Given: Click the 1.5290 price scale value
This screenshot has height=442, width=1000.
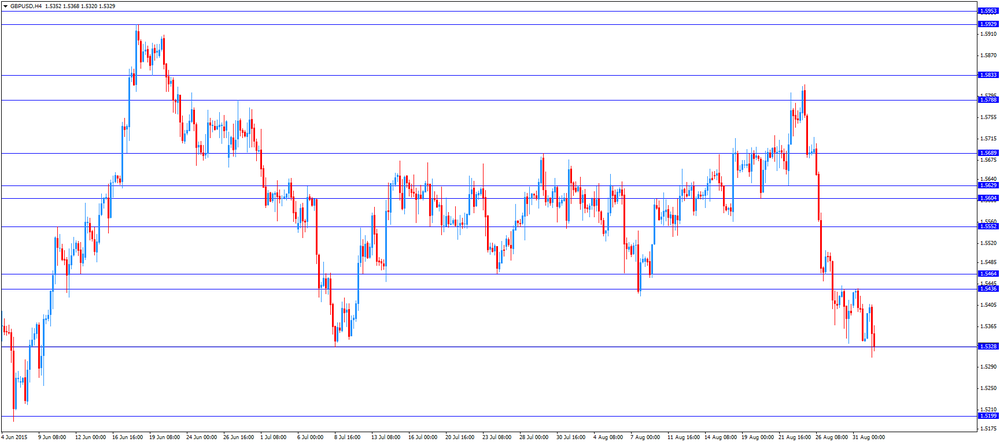Looking at the screenshot, I should click(x=988, y=367).
